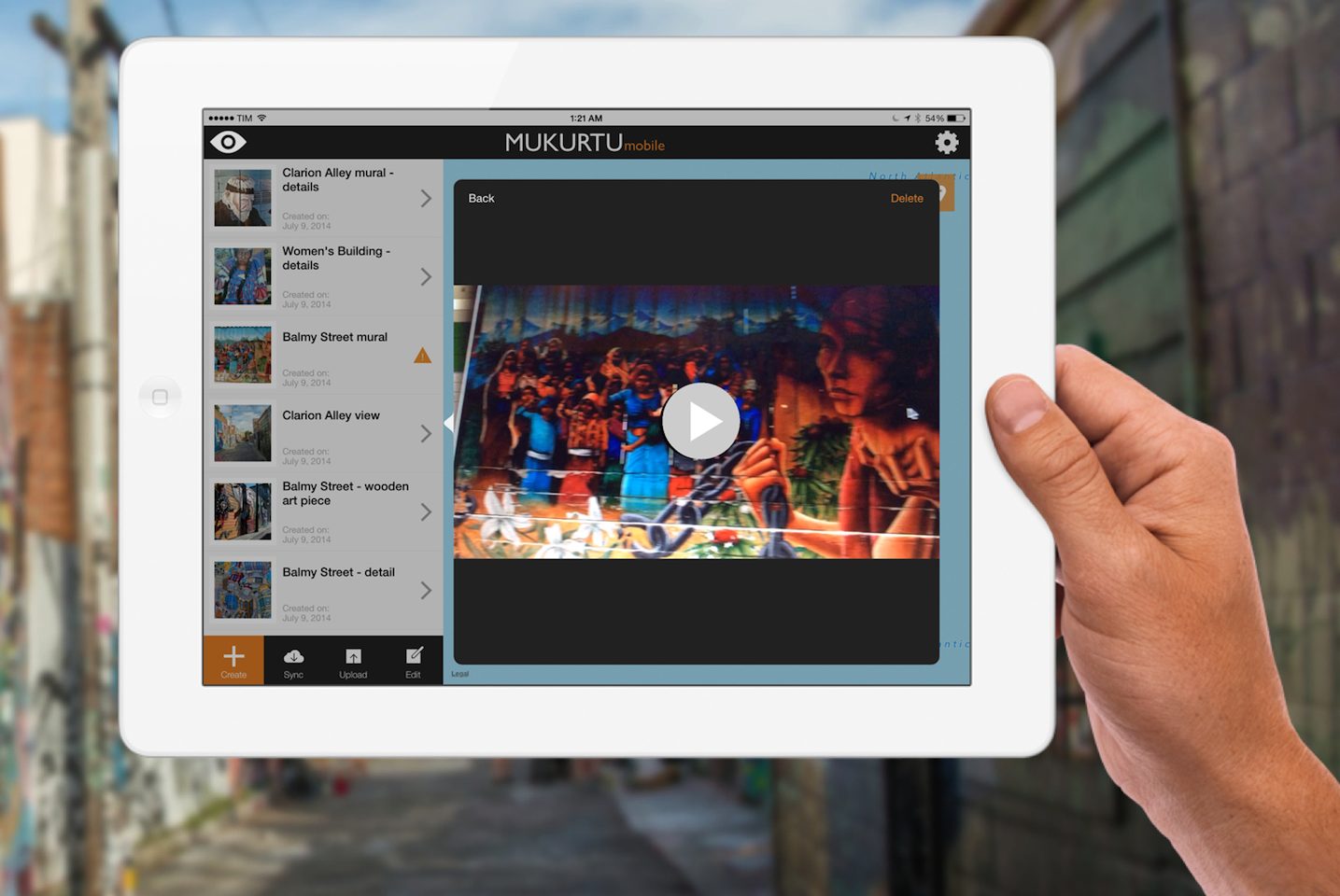Tap the eye icon in the header
The width and height of the screenshot is (1340, 896).
(x=228, y=142)
